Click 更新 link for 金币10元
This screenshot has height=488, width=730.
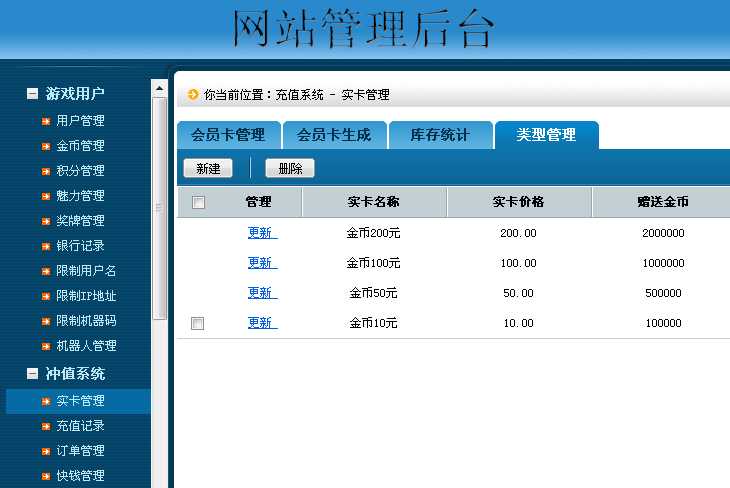(x=263, y=322)
